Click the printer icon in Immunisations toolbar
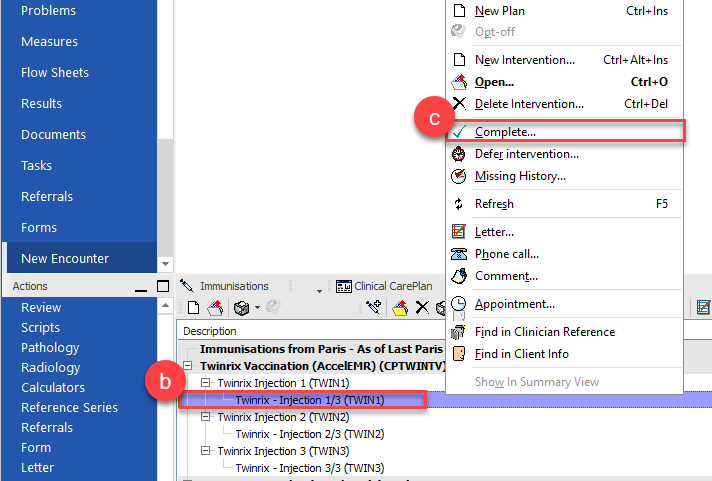 coord(241,308)
